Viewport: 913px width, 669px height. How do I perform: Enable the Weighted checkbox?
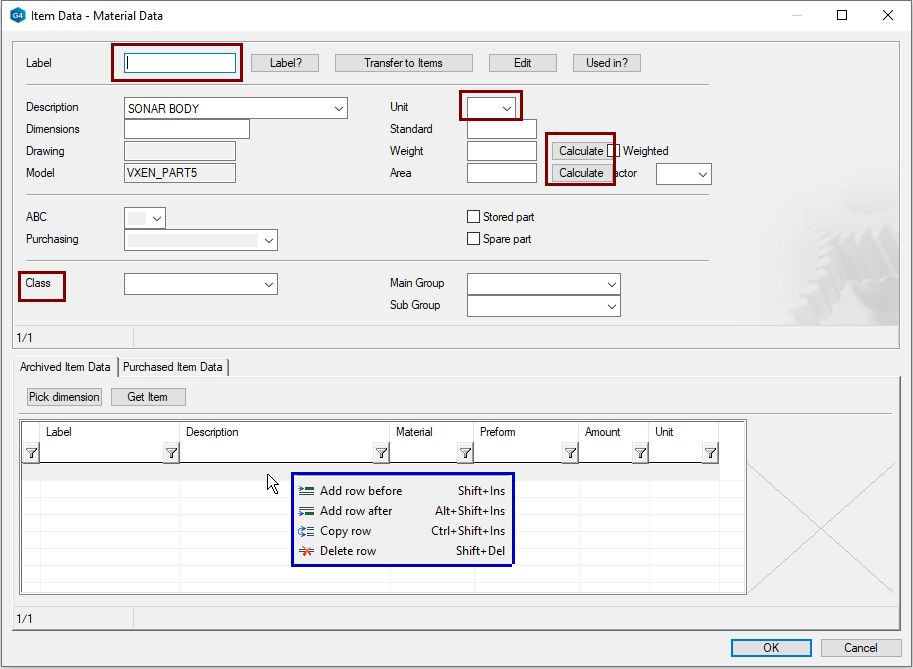(x=614, y=151)
